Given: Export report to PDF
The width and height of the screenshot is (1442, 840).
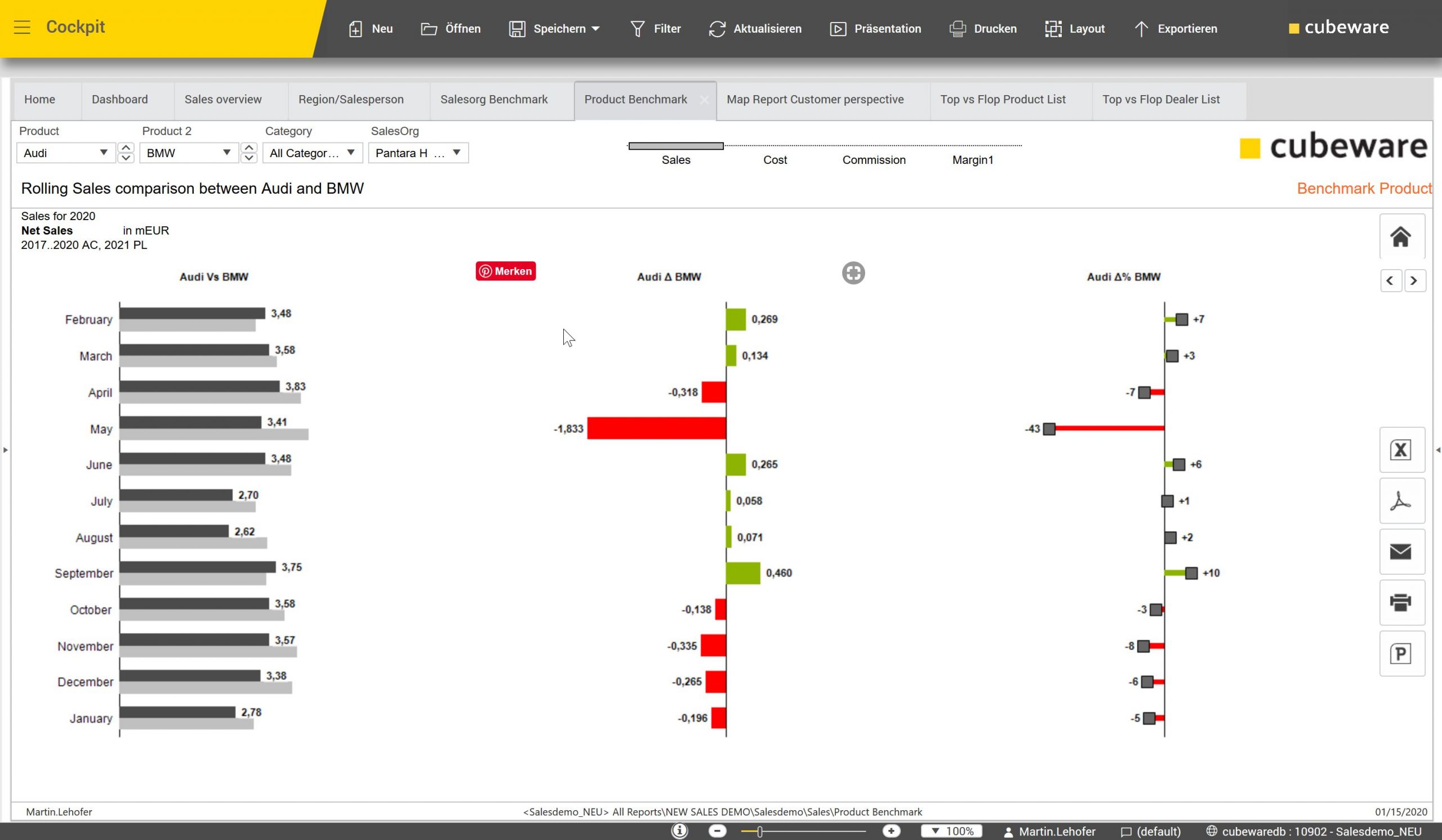Looking at the screenshot, I should pyautogui.click(x=1401, y=501).
